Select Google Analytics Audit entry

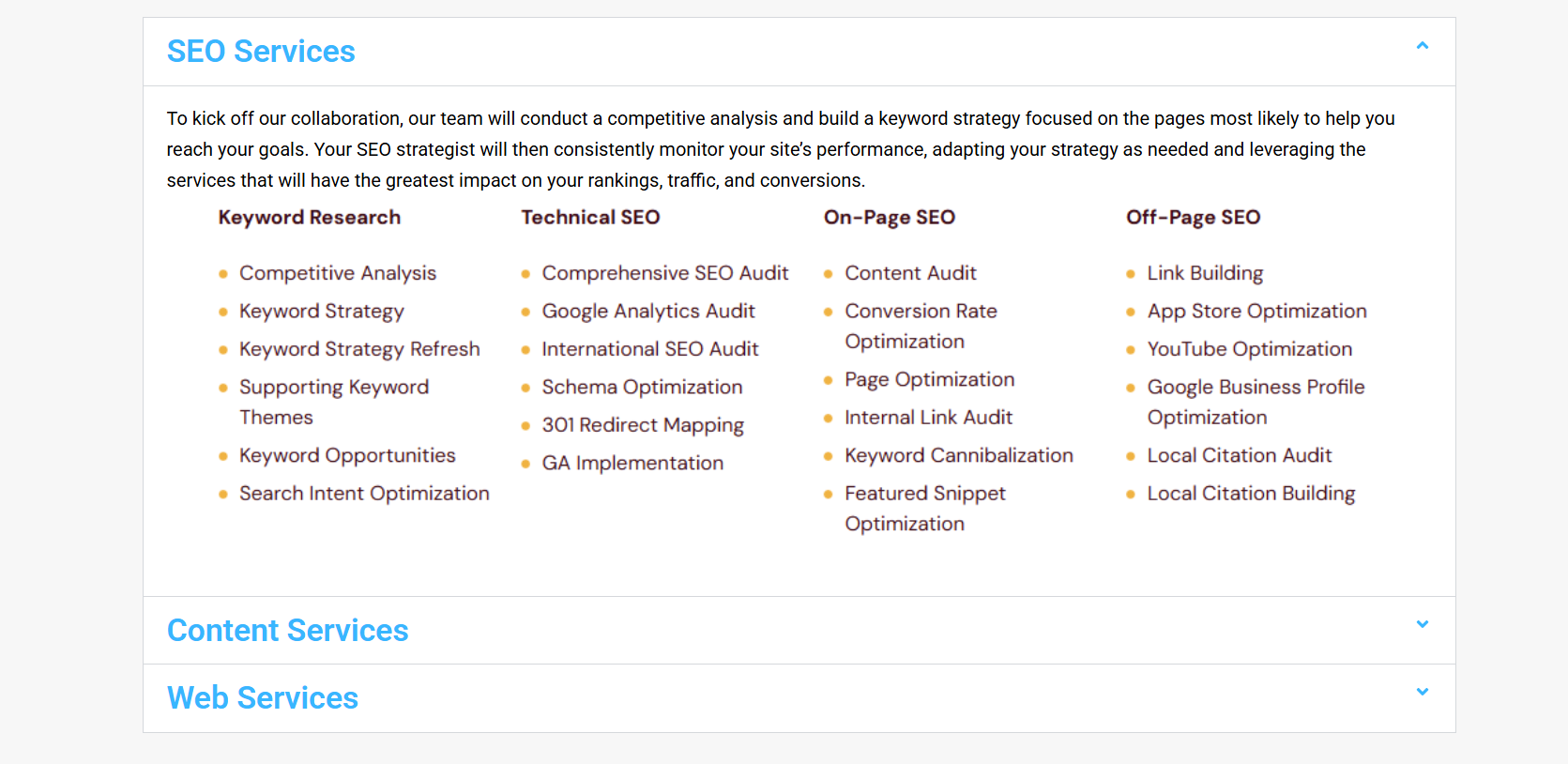648,312
